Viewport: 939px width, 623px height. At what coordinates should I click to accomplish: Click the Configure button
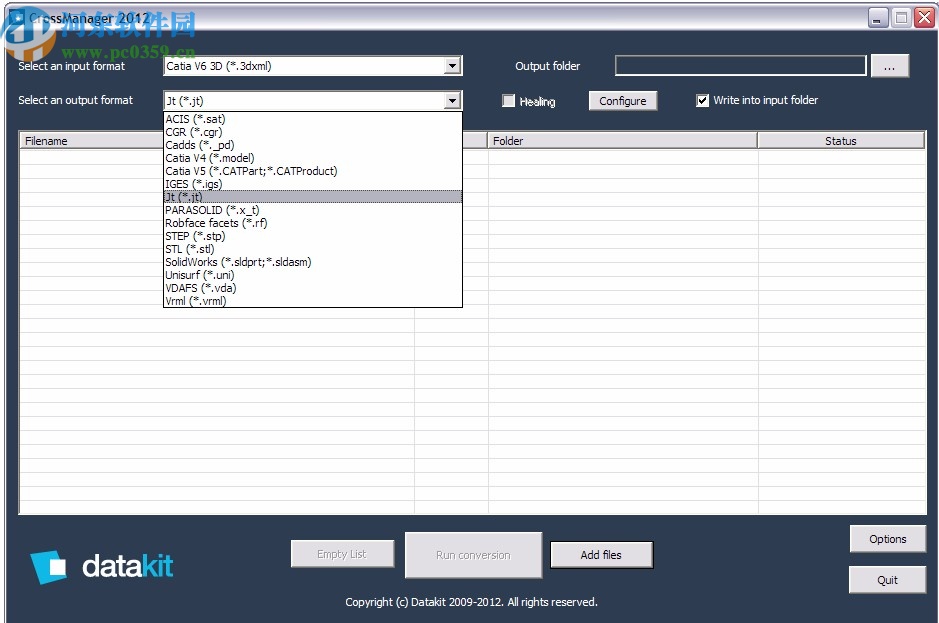coord(622,100)
